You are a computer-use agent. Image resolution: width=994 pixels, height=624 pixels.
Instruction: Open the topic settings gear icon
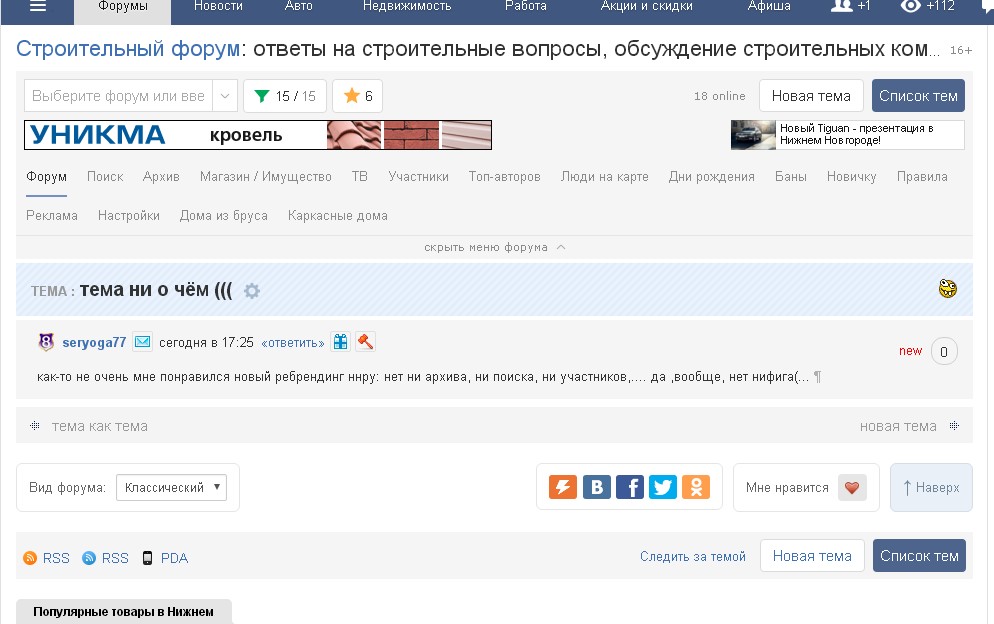tap(253, 291)
